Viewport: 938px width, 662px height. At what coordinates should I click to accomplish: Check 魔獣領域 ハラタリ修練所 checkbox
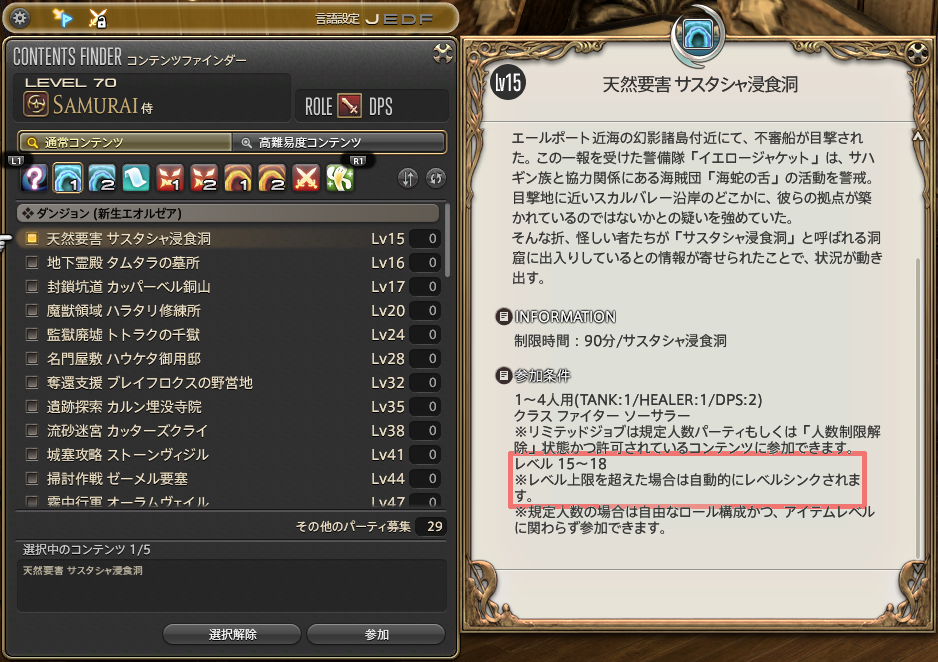coord(32,310)
